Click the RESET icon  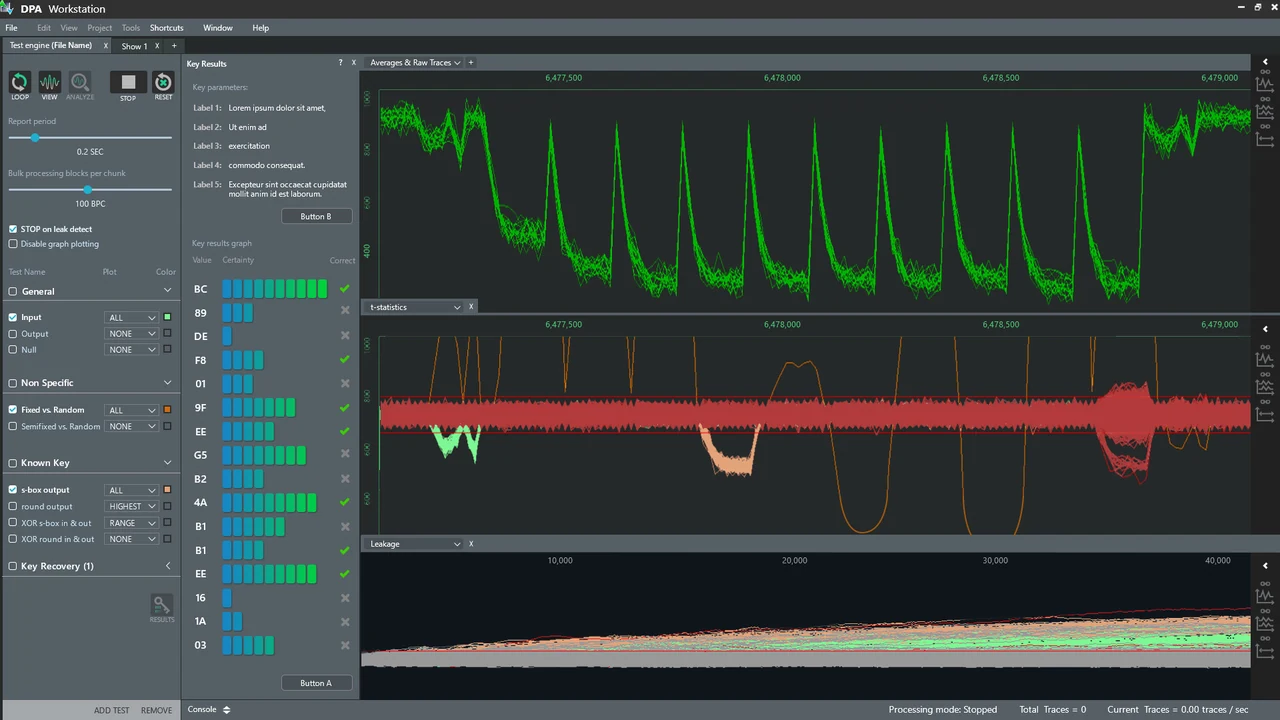[163, 83]
